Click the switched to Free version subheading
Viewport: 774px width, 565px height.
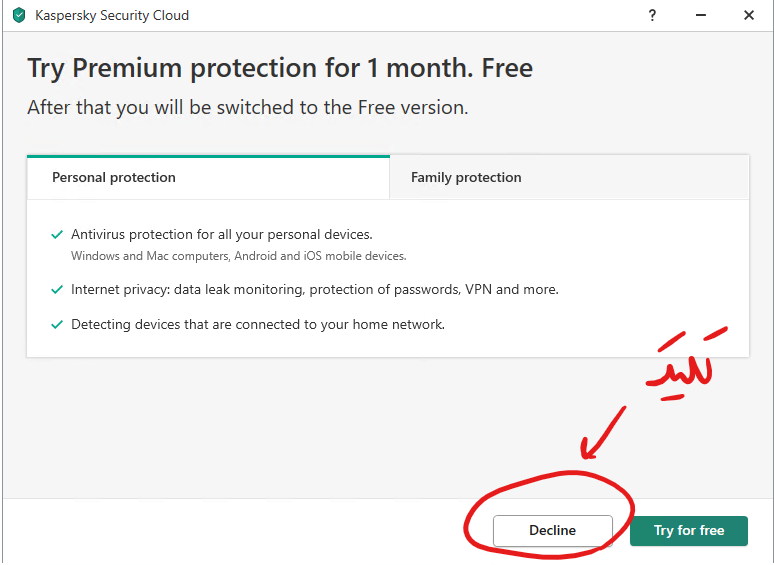point(247,107)
